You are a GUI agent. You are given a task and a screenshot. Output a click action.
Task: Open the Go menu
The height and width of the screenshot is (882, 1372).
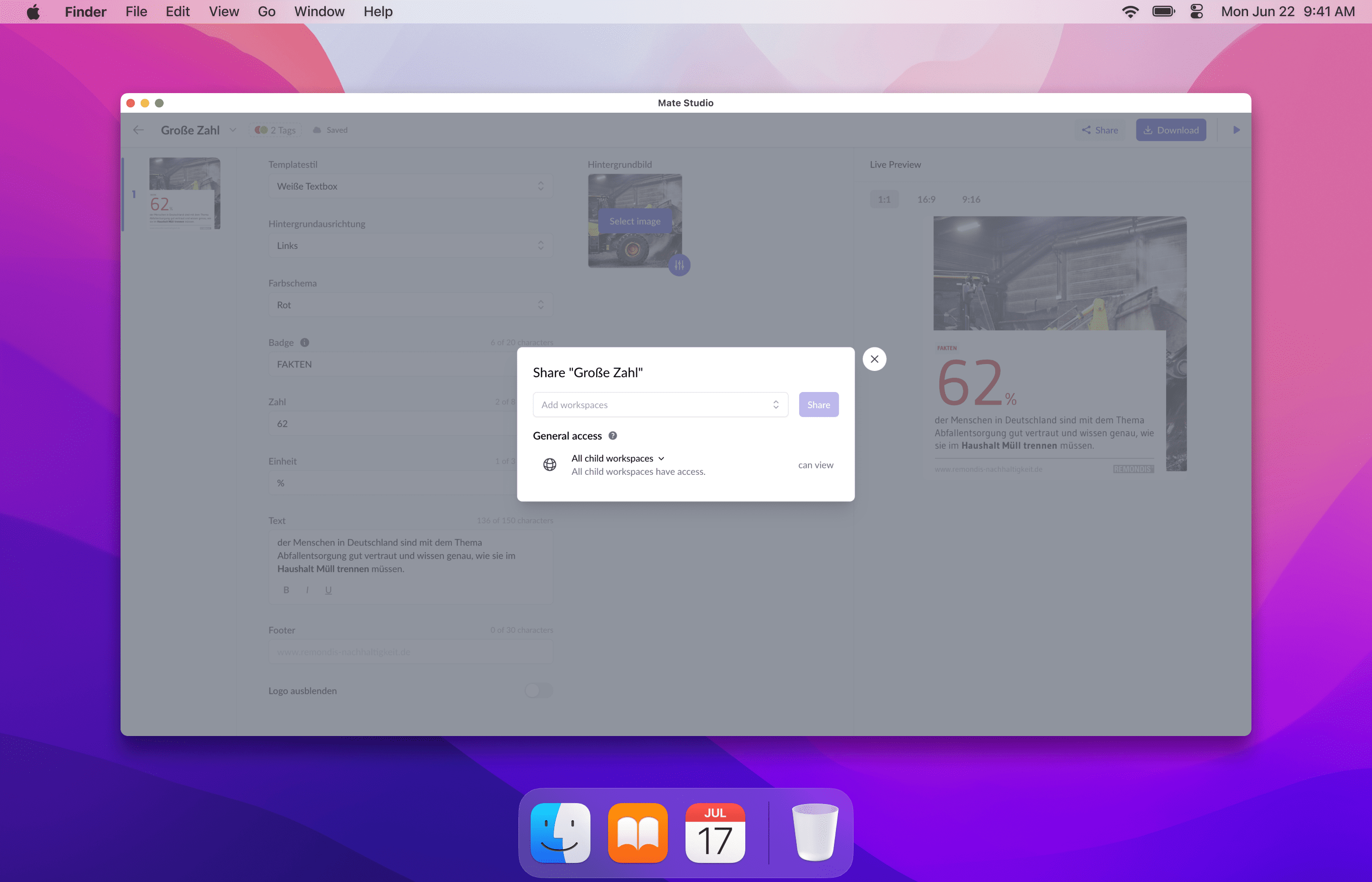tap(266, 11)
